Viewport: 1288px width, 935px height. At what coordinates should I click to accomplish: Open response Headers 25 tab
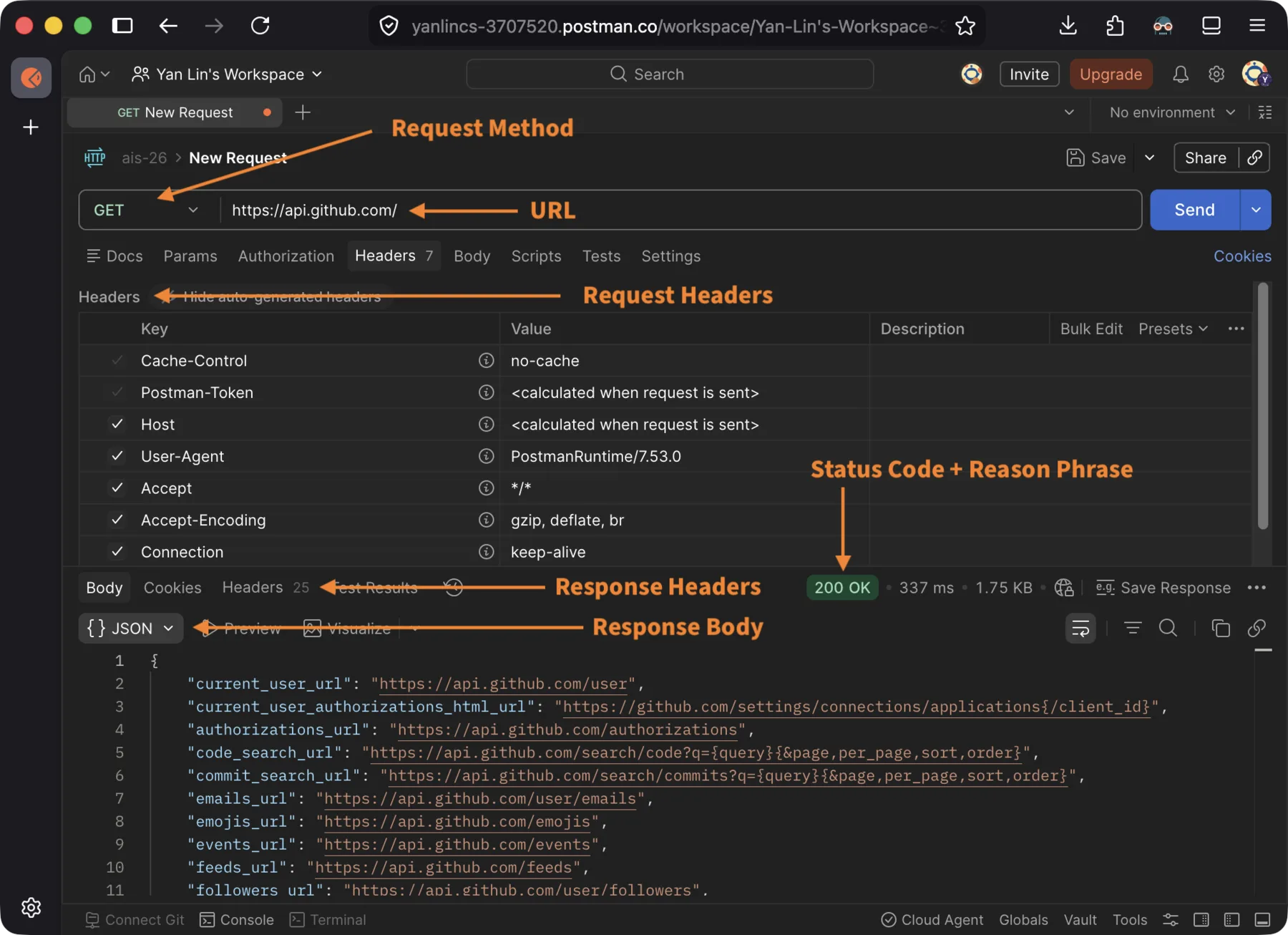click(265, 588)
